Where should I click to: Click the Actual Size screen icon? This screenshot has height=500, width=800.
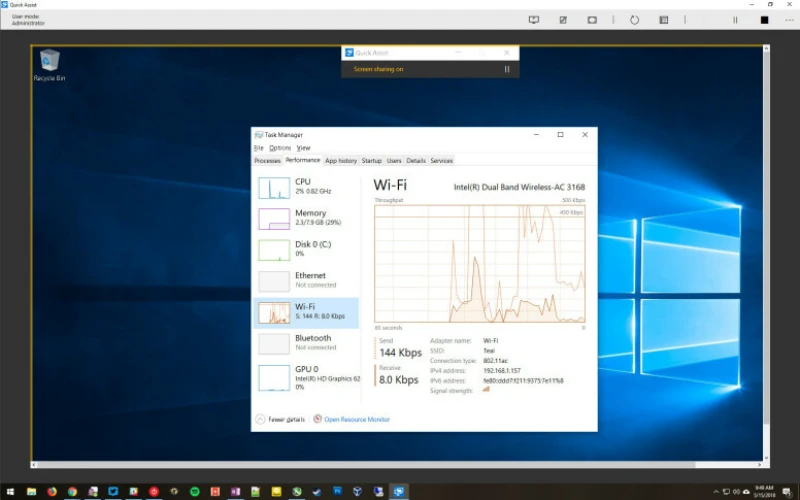(592, 19)
